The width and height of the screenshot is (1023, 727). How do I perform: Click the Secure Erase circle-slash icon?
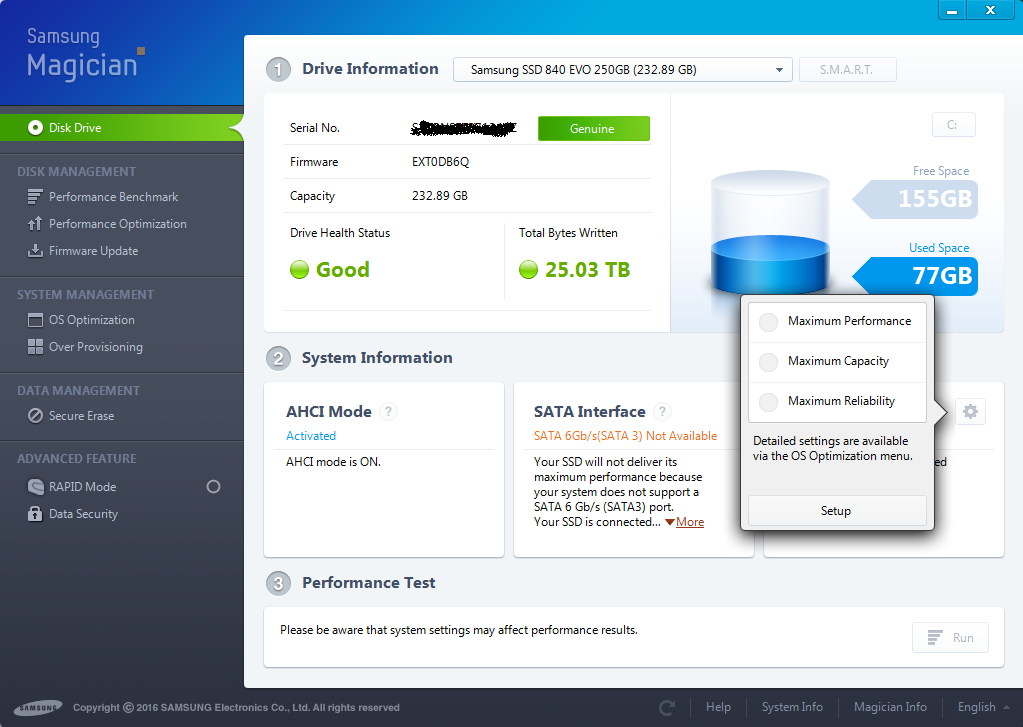click(35, 416)
